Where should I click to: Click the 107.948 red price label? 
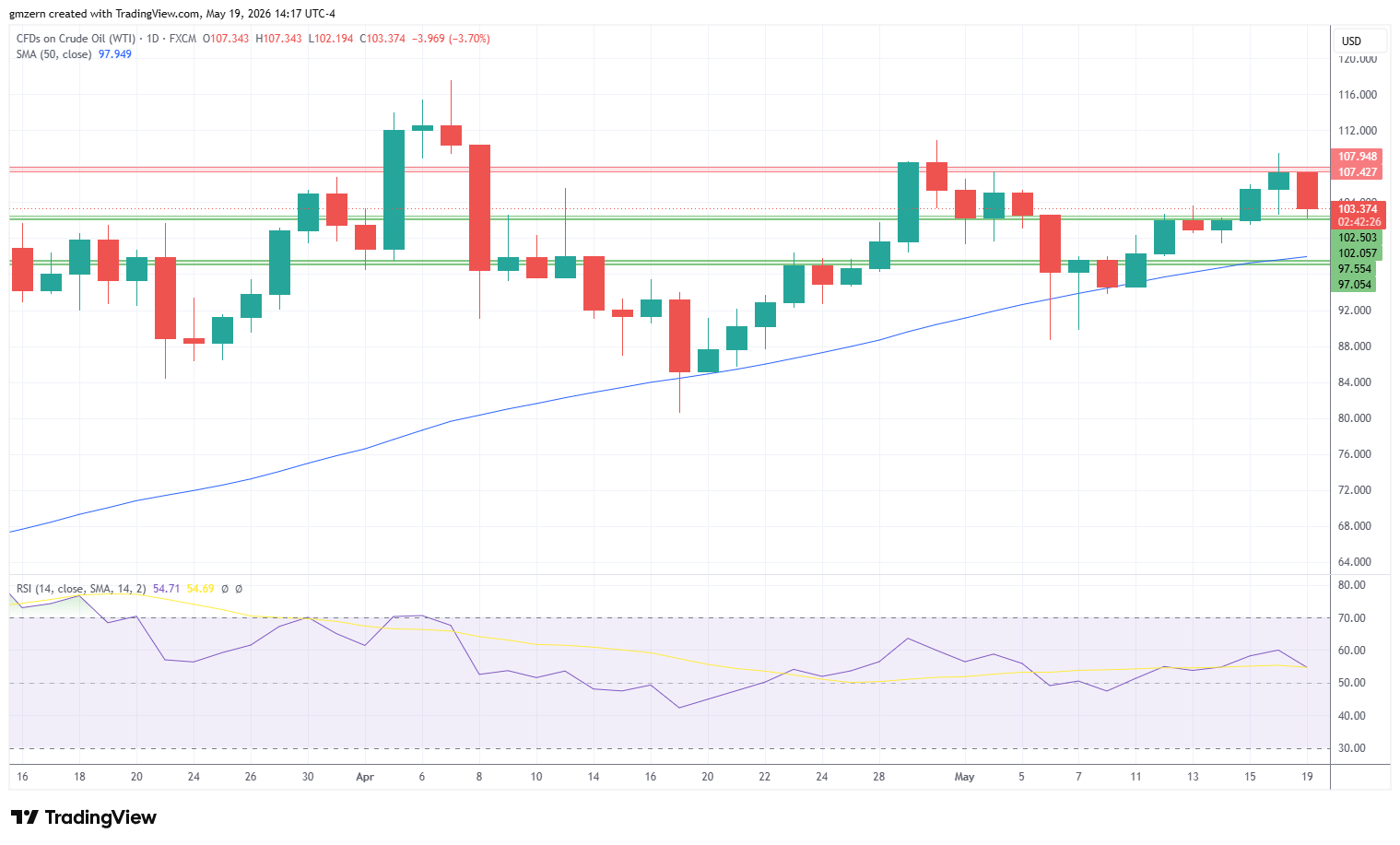(1358, 157)
